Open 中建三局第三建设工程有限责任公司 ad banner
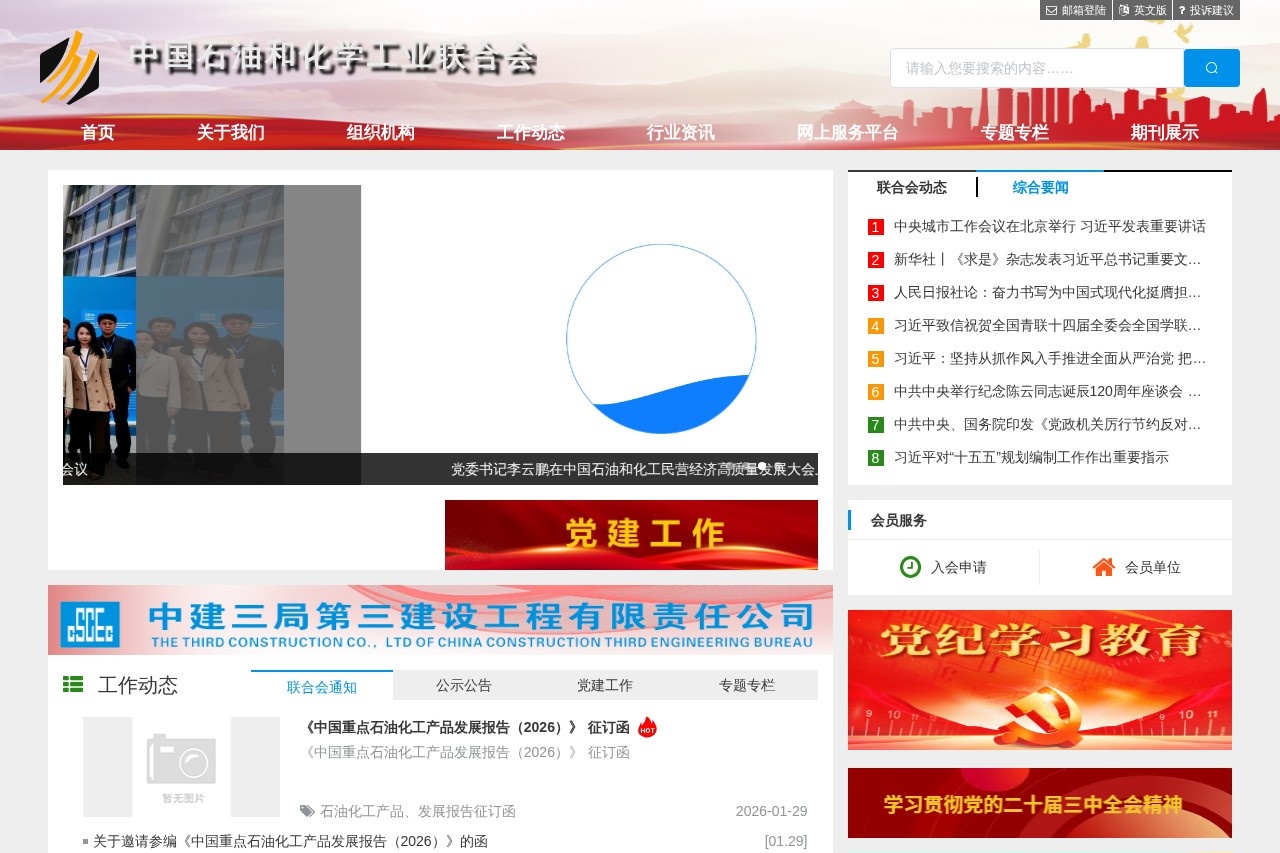This screenshot has height=853, width=1280. (440, 620)
